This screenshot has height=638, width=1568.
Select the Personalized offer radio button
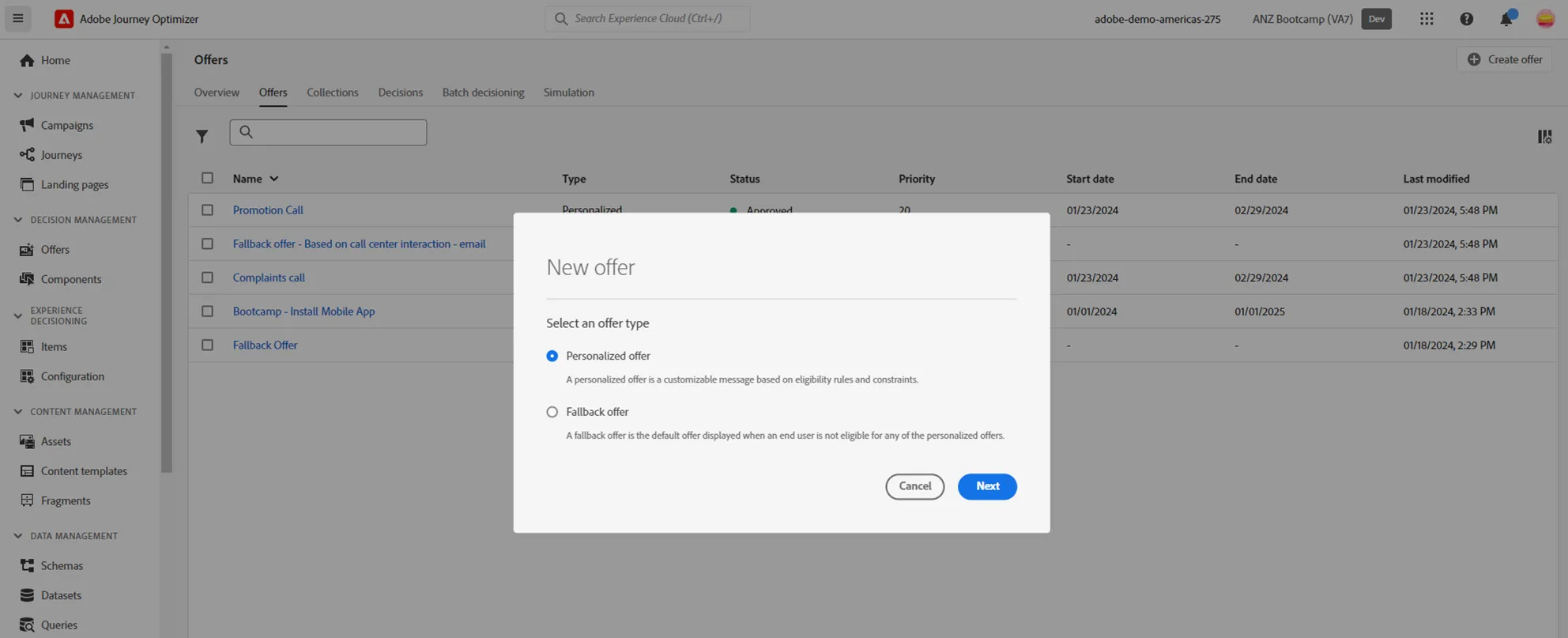pyautogui.click(x=552, y=356)
